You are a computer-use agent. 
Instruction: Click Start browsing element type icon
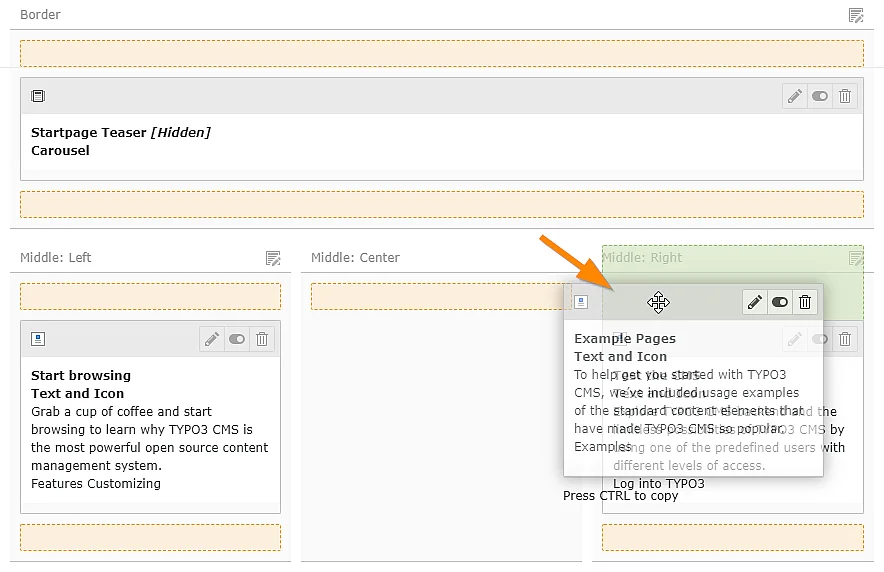click(38, 339)
